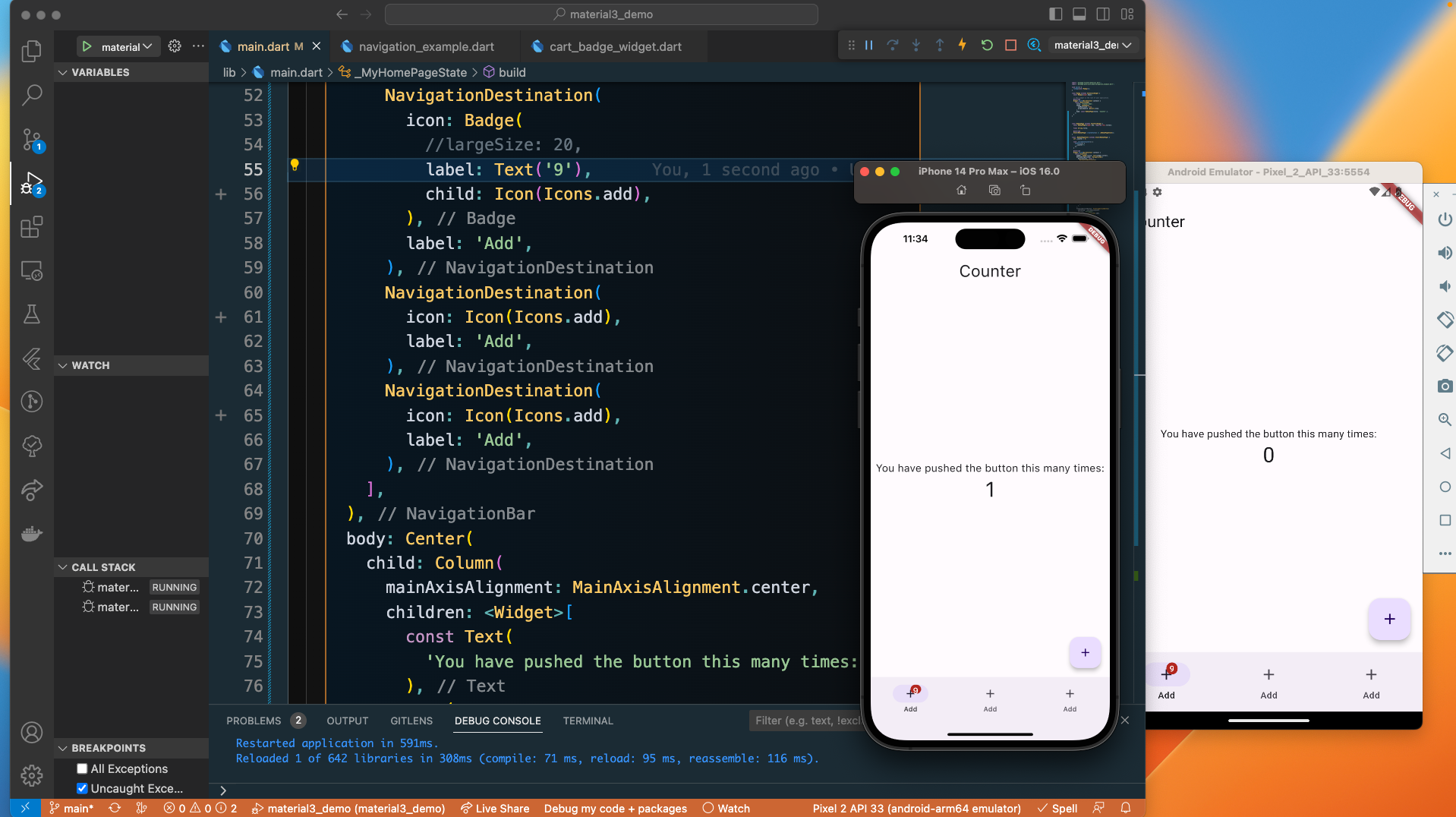Tap the plus FAB in the iPhone simulator
This screenshot has height=817, width=1456.
pyautogui.click(x=1084, y=652)
